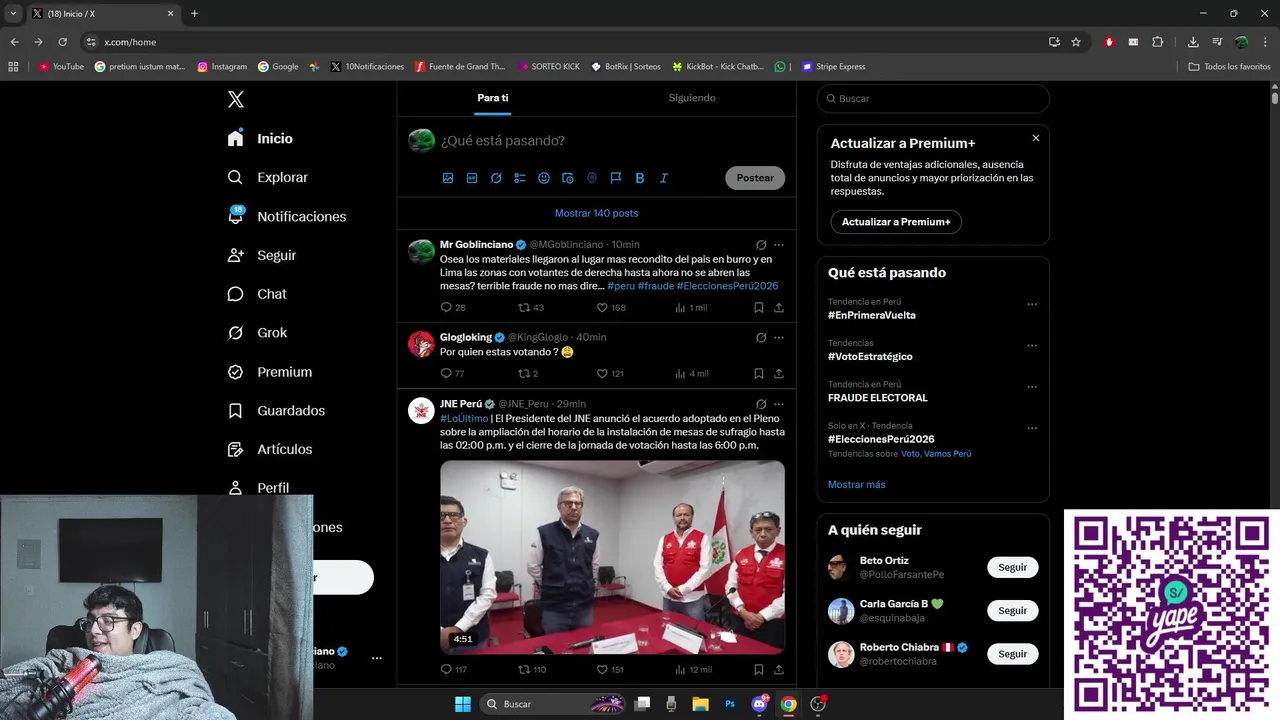Open account menu dots beside profile
This screenshot has width=1280, height=720.
pos(377,658)
